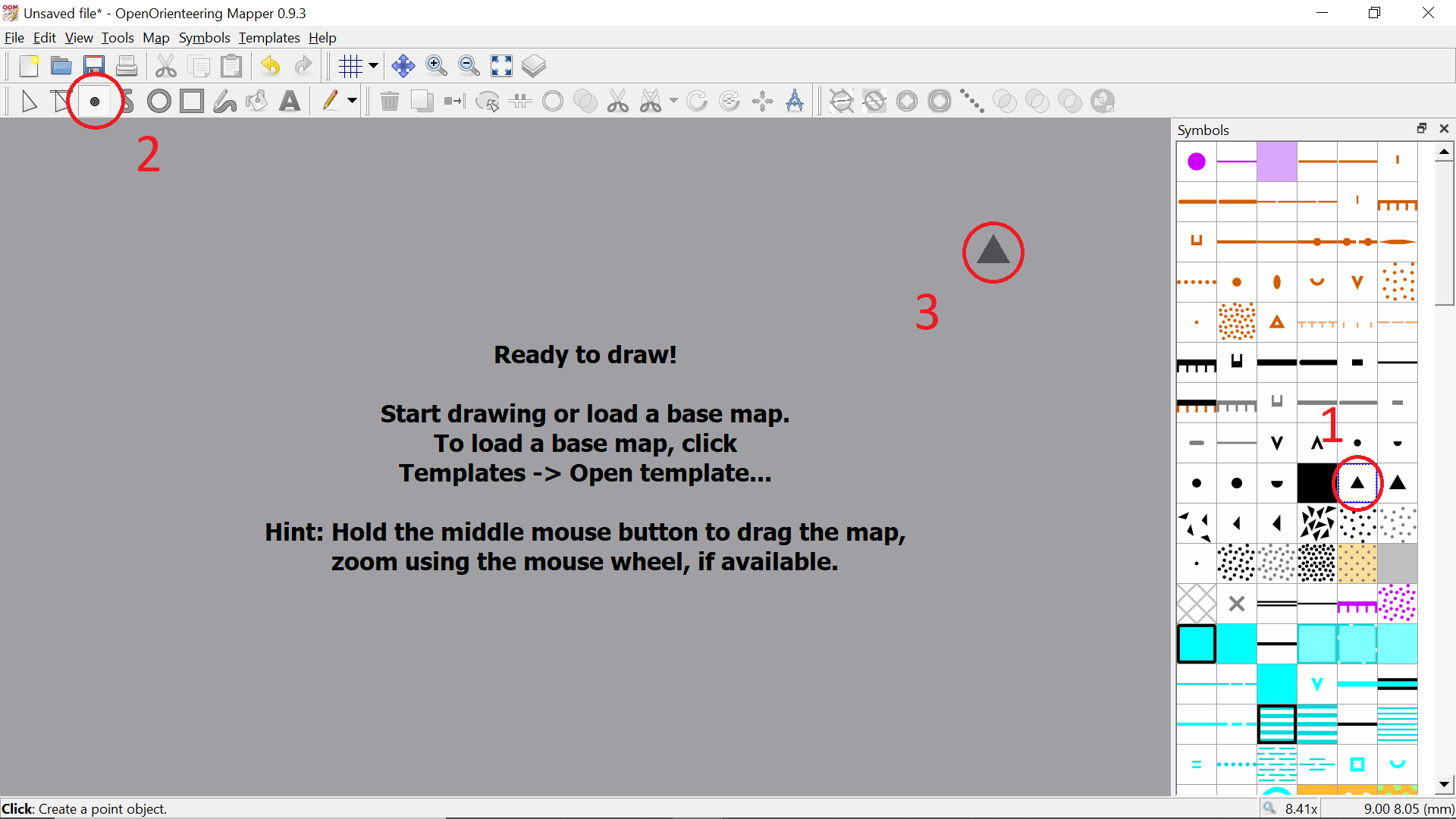The width and height of the screenshot is (1456, 819).
Task: Open the grid options dropdown arrow
Action: coord(373,66)
